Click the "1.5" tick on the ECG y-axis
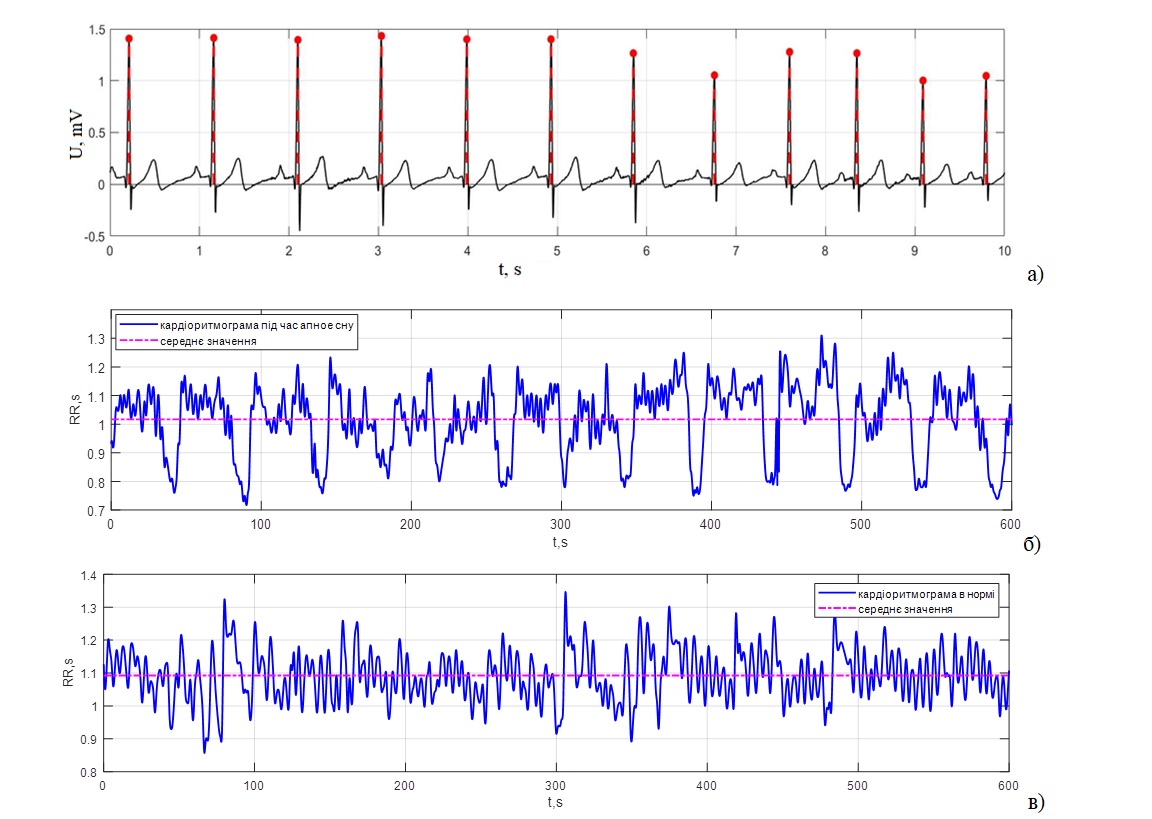This screenshot has width=1152, height=819. point(96,30)
